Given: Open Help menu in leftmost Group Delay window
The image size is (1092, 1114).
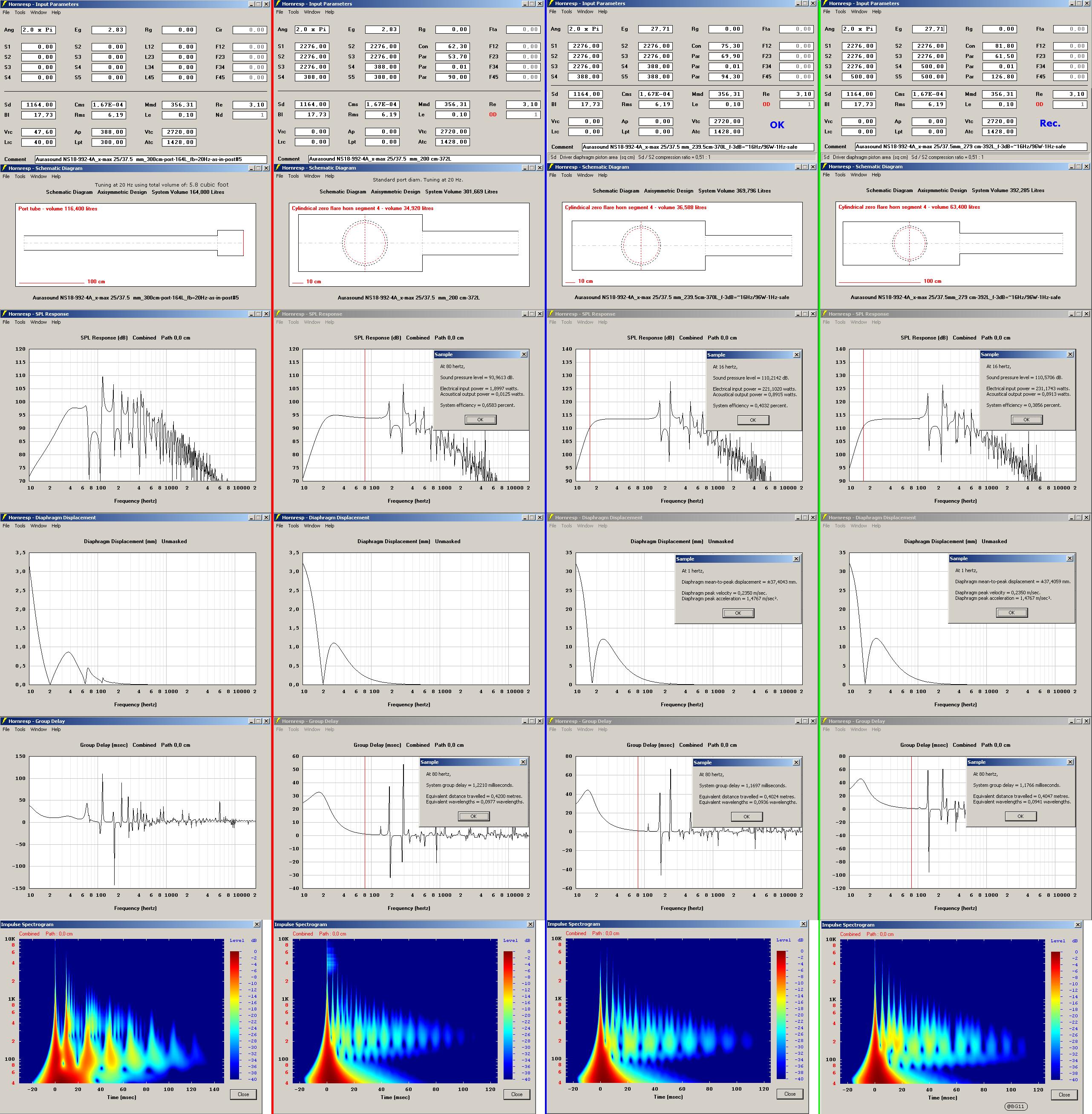Looking at the screenshot, I should click(56, 729).
